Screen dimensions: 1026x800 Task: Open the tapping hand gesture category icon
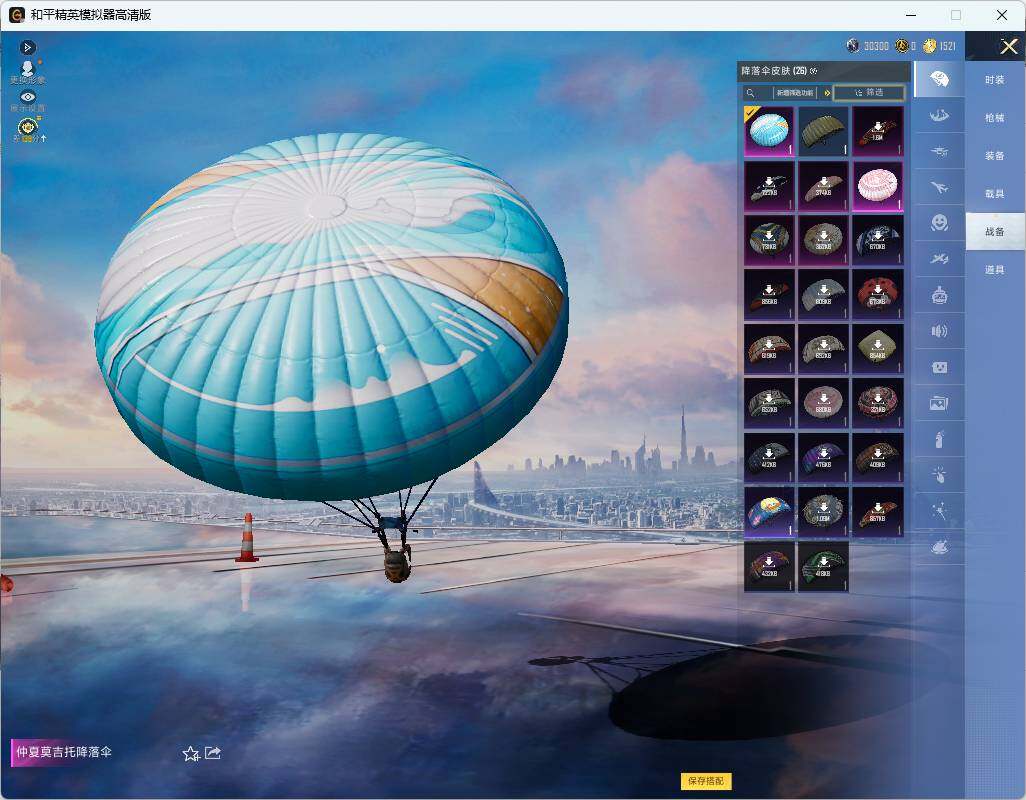point(939,474)
